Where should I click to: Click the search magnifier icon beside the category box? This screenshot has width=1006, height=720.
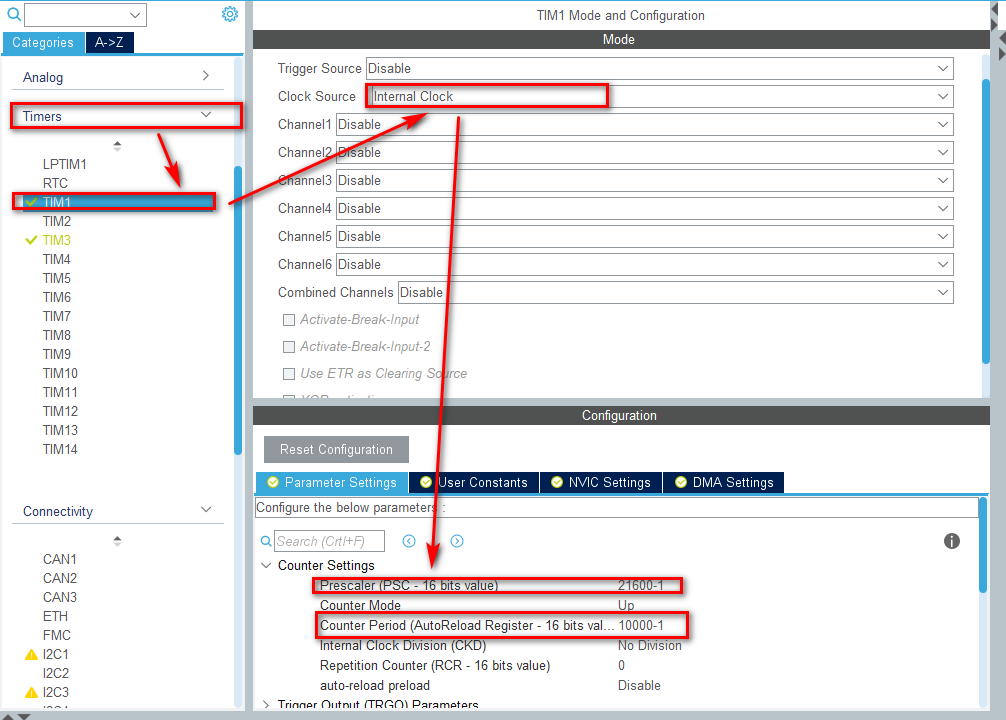[x=13, y=14]
